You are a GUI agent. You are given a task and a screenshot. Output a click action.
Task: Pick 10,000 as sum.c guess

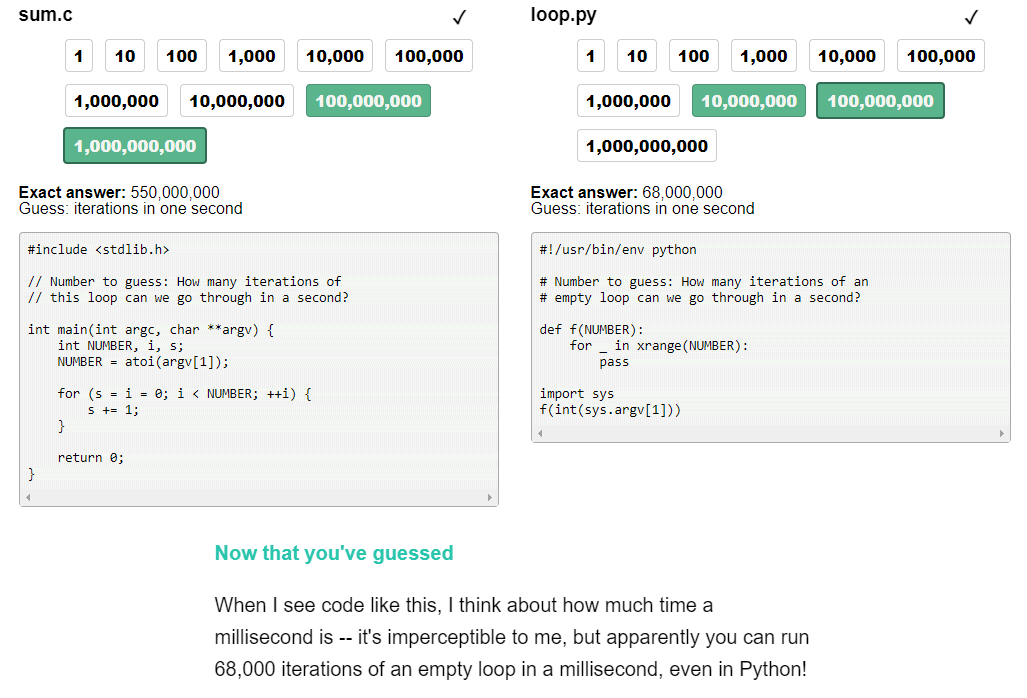coord(335,56)
